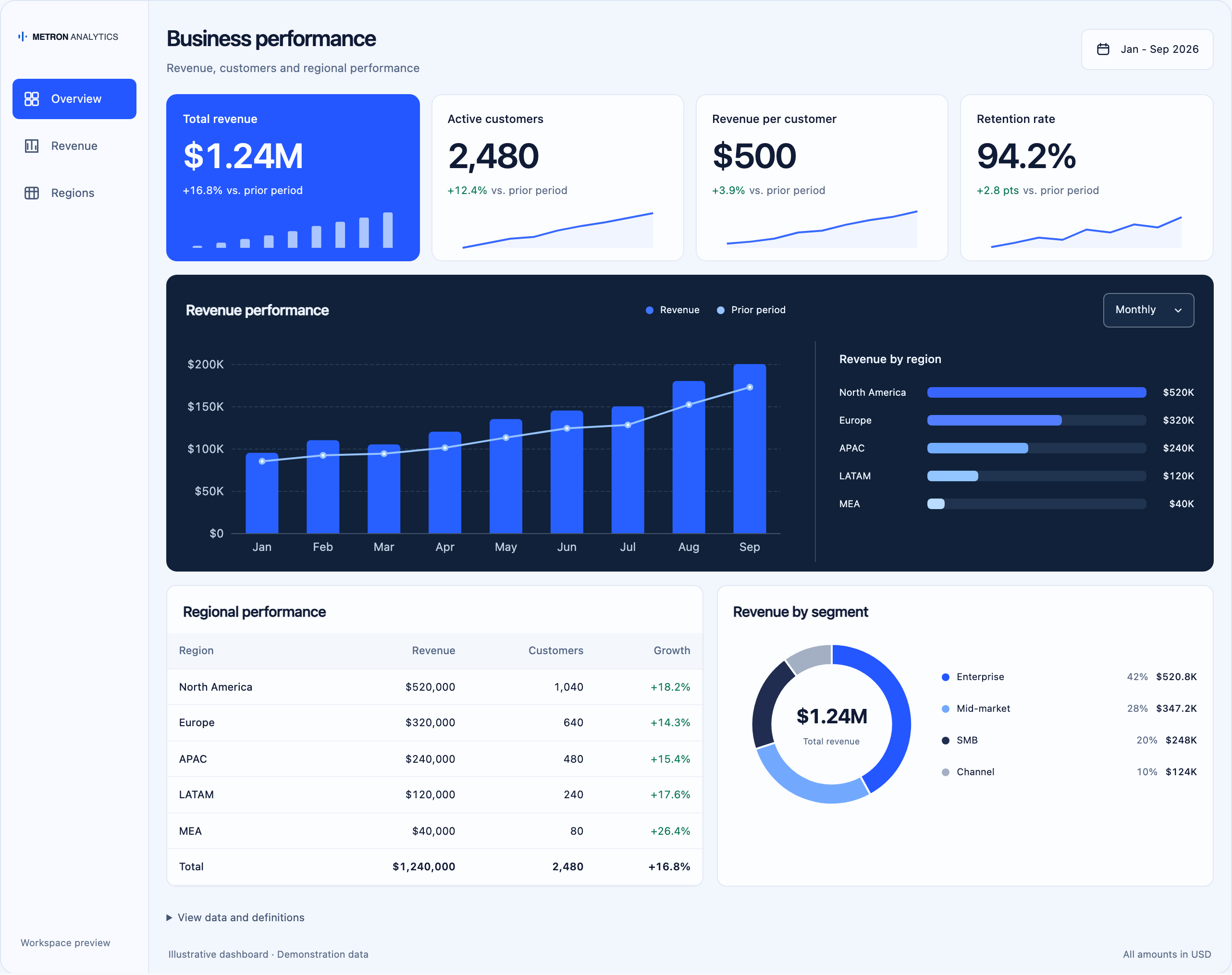Click the Jan revenue bar

click(x=261, y=493)
